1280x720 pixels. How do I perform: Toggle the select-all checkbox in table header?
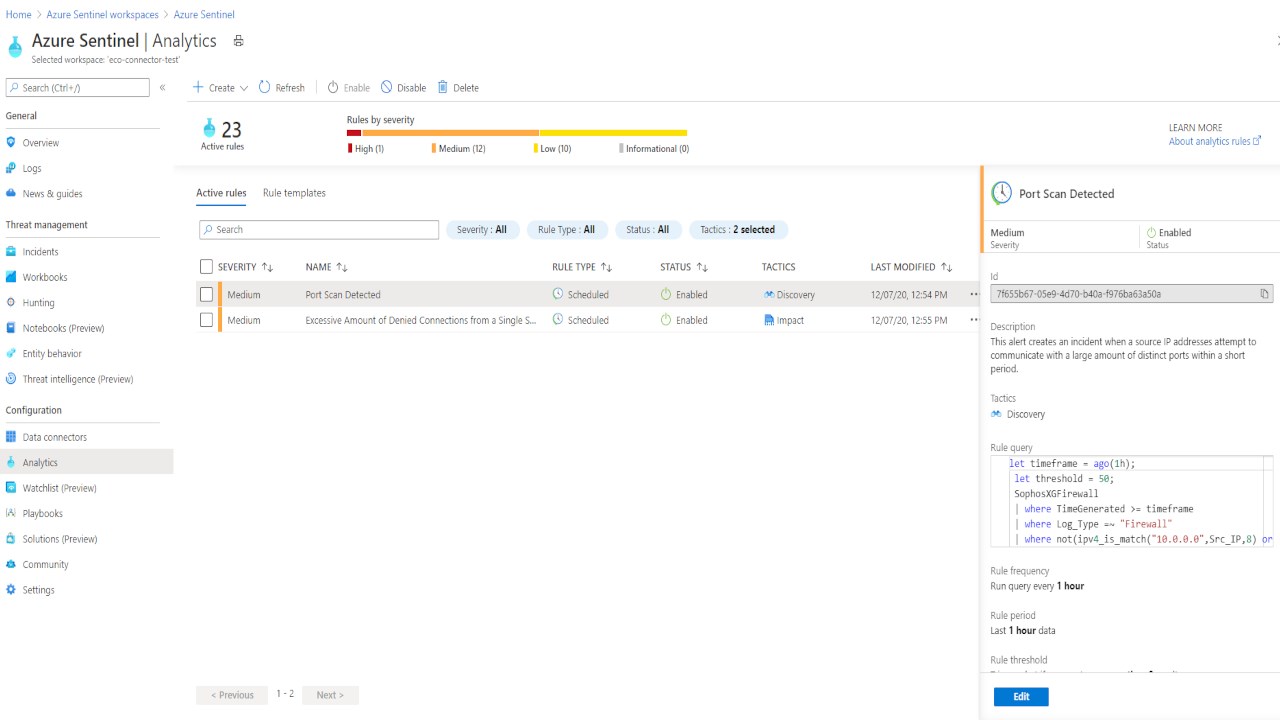coord(206,267)
